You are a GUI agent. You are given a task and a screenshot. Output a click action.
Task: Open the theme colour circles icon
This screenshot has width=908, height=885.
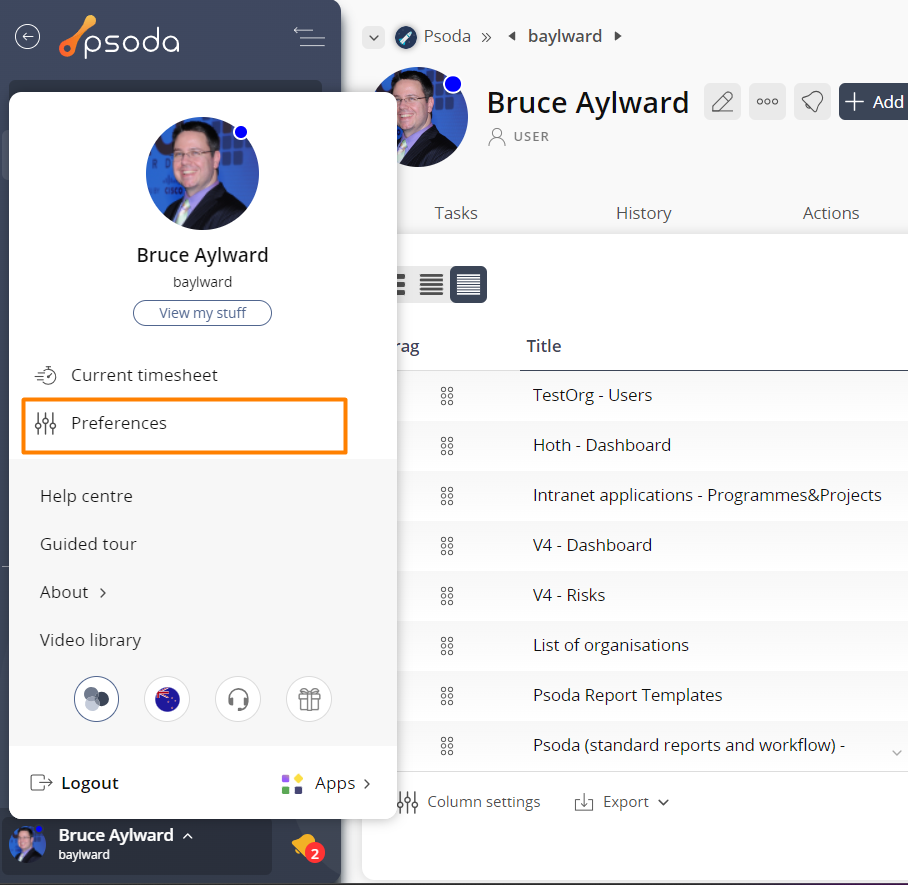[96, 699]
